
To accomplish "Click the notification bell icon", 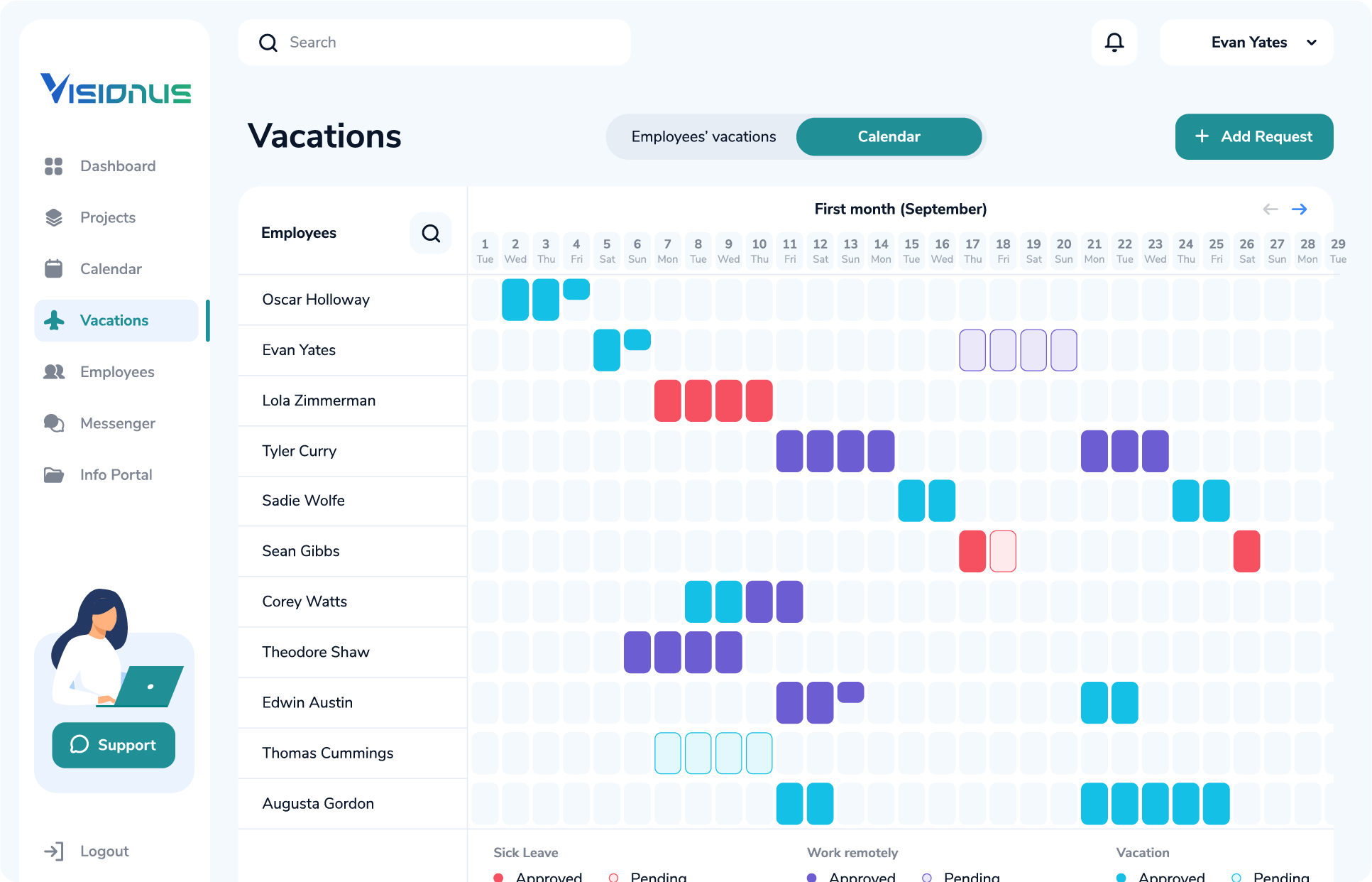I will [x=1114, y=42].
